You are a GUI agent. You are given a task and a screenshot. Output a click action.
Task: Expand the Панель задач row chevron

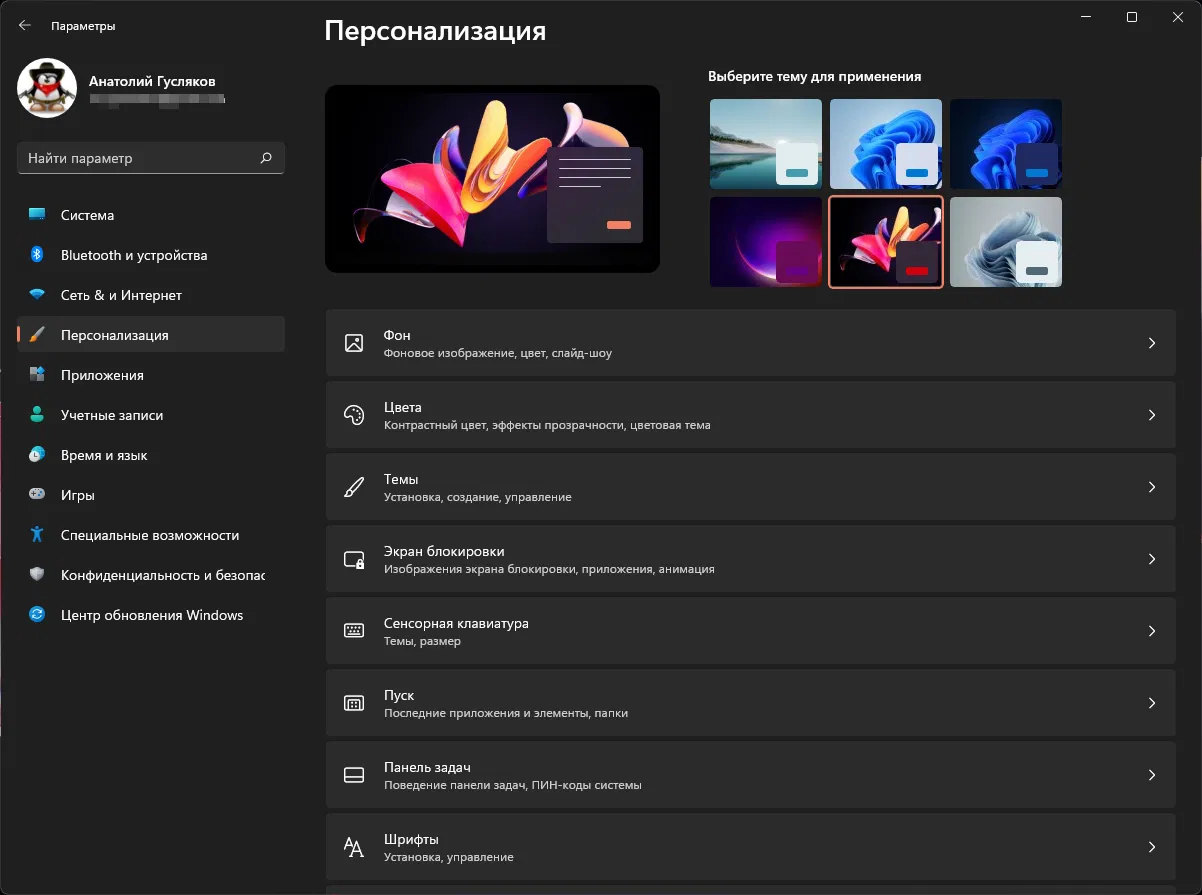[1152, 775]
